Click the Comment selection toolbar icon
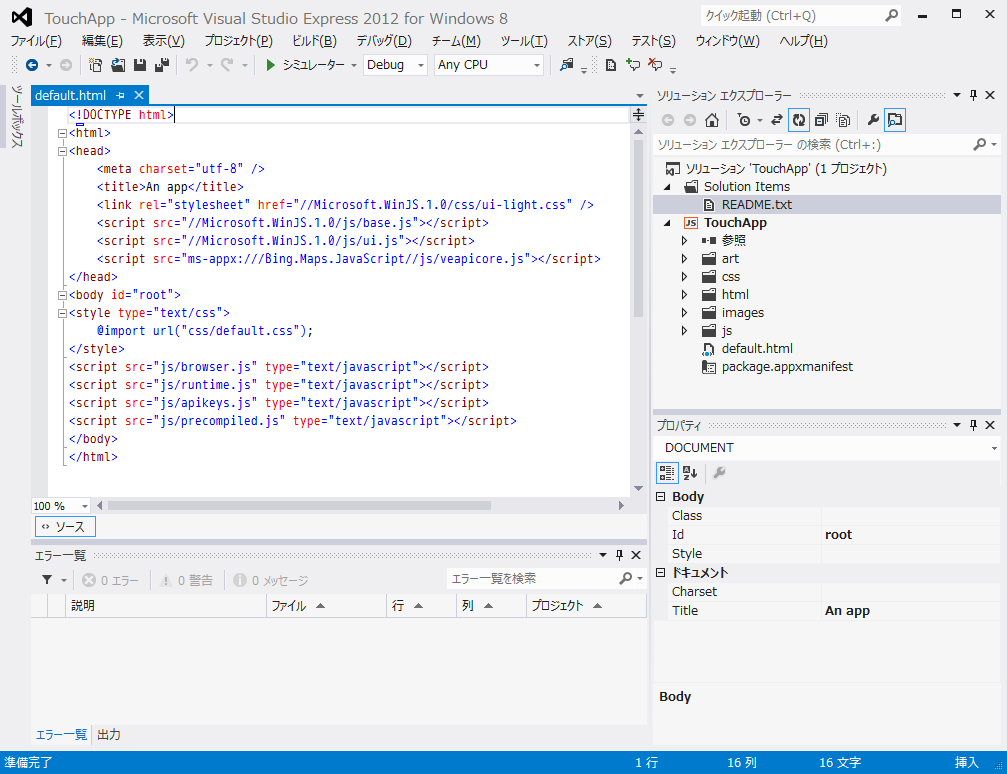 pyautogui.click(x=633, y=65)
